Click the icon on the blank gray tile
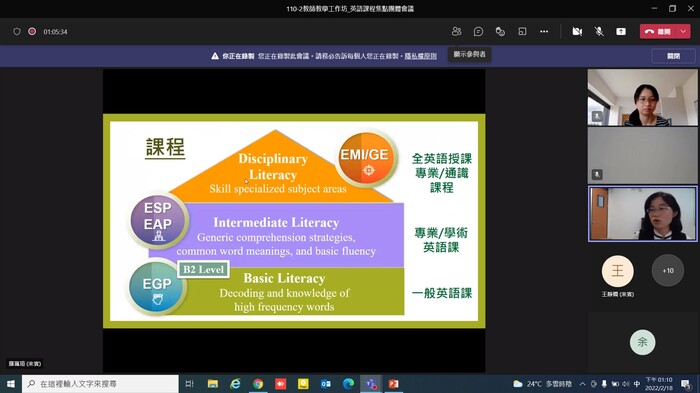This screenshot has width=700, height=393. point(597,175)
